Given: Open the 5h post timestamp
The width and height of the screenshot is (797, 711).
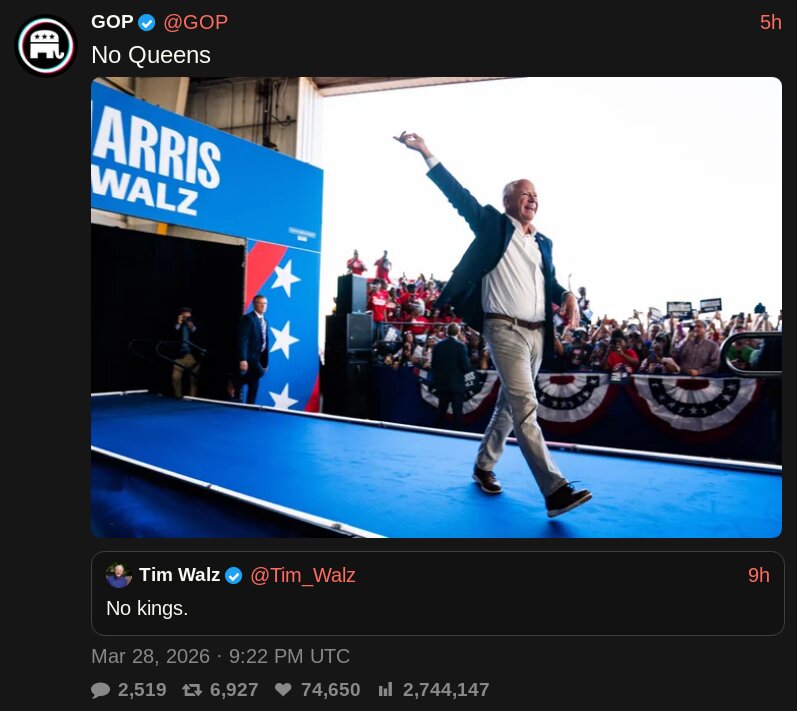Looking at the screenshot, I should point(771,22).
